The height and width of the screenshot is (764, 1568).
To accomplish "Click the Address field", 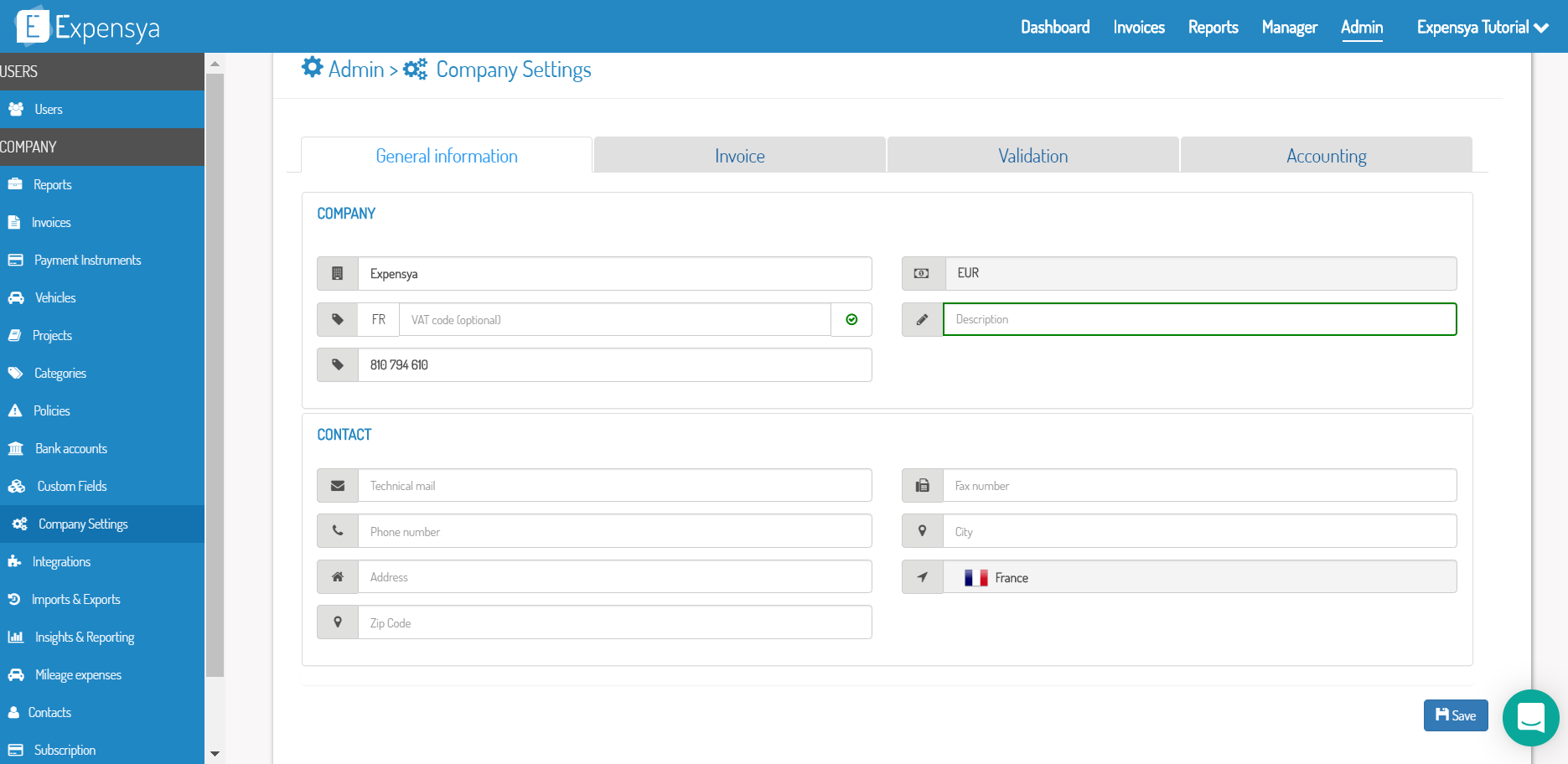I will [615, 577].
